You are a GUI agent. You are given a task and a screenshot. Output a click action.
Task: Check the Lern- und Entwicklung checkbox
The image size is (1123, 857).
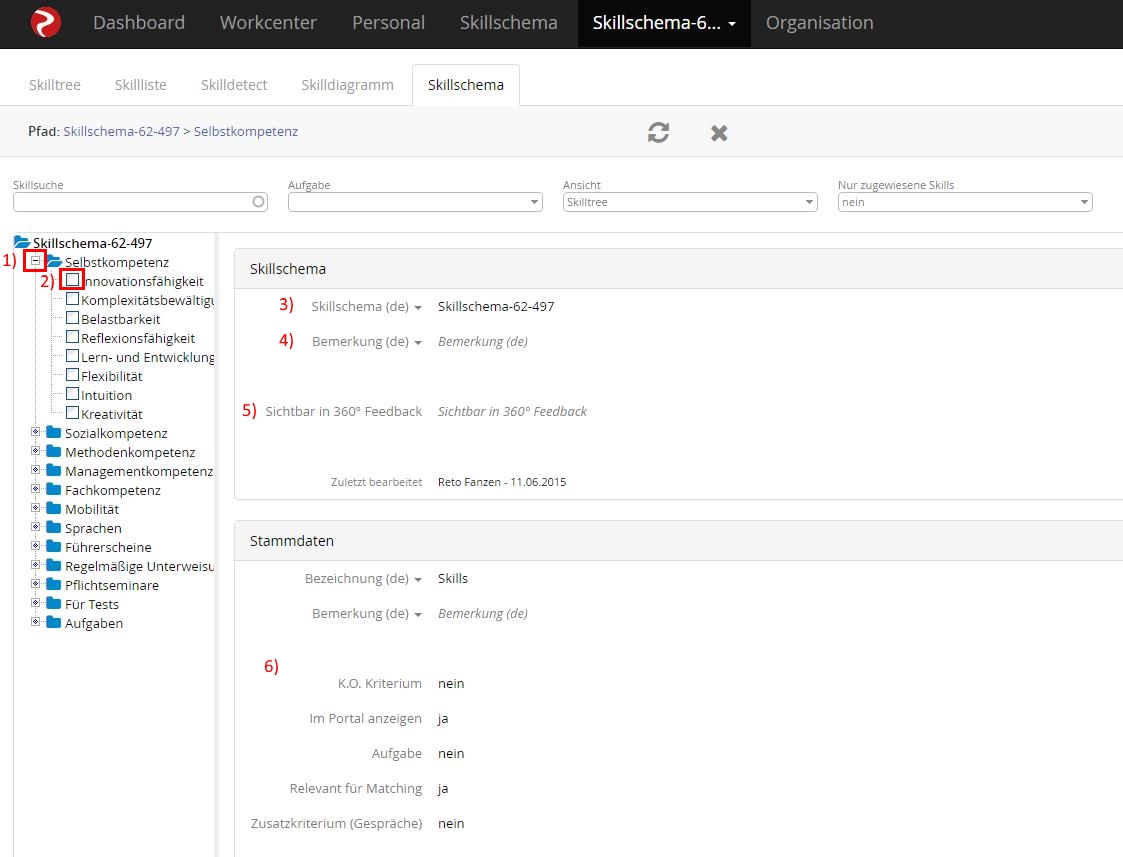coord(72,355)
